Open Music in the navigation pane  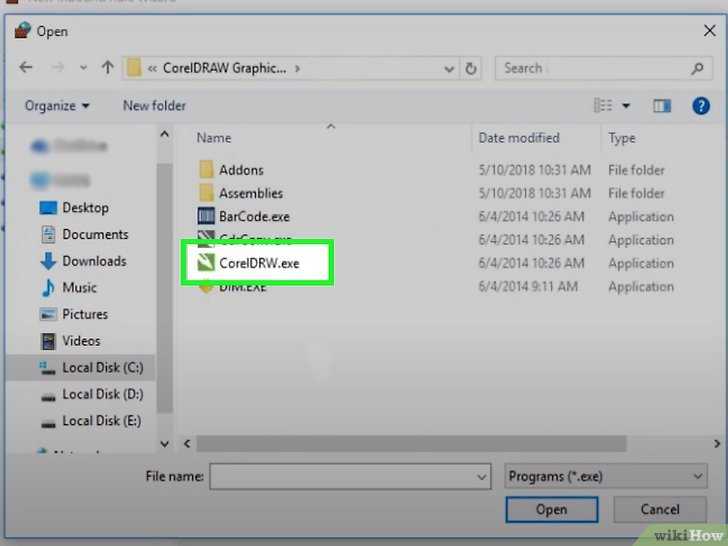[x=79, y=288]
